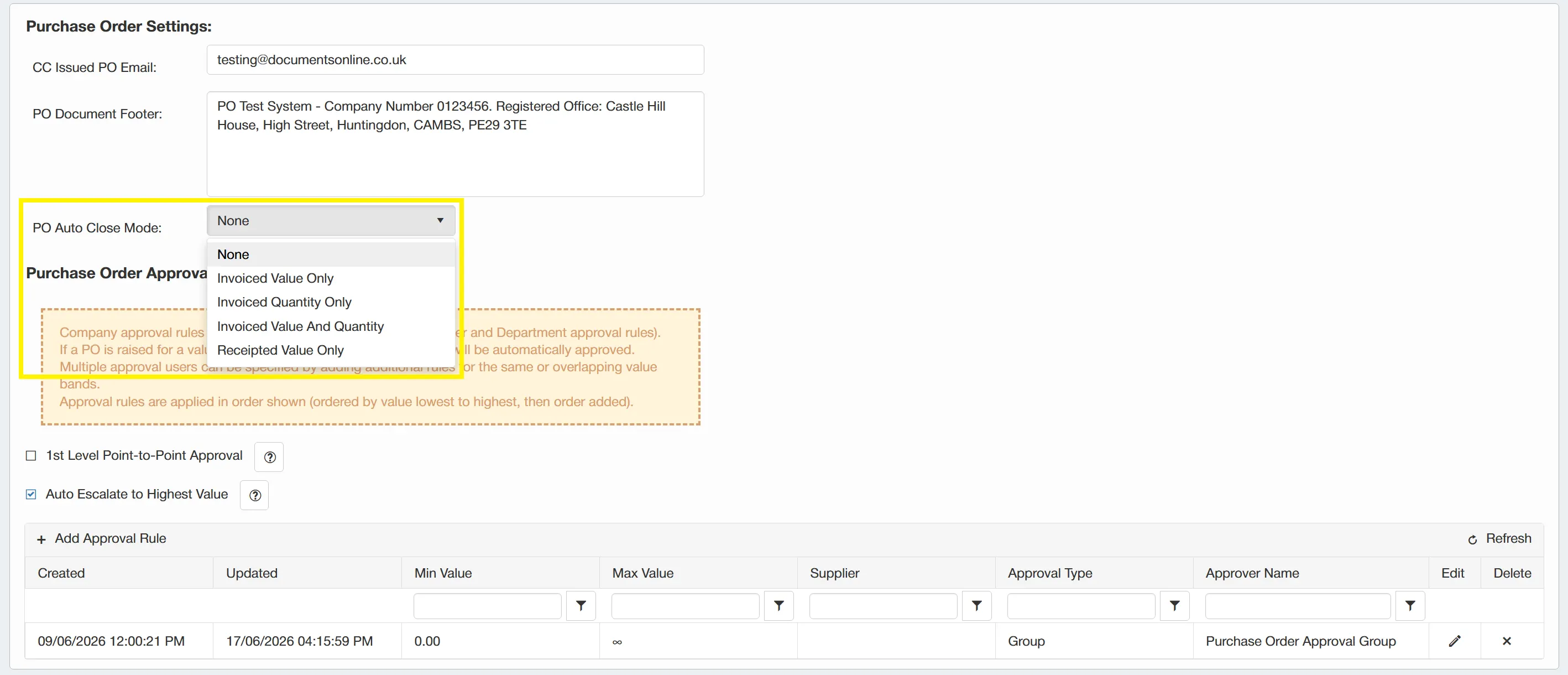Focus the Max Value filter input
Viewport: 1568px width, 675px height.
pos(686,606)
